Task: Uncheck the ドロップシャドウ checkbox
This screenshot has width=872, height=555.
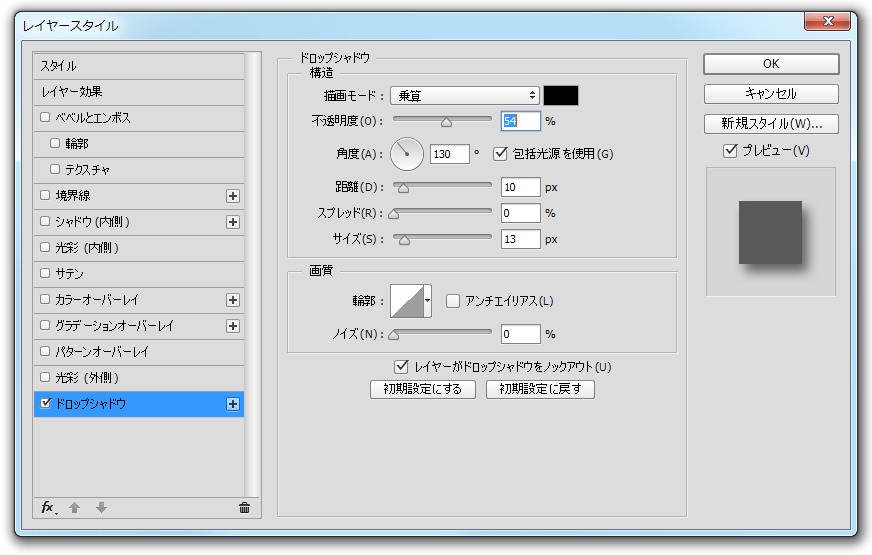Action: 46,403
